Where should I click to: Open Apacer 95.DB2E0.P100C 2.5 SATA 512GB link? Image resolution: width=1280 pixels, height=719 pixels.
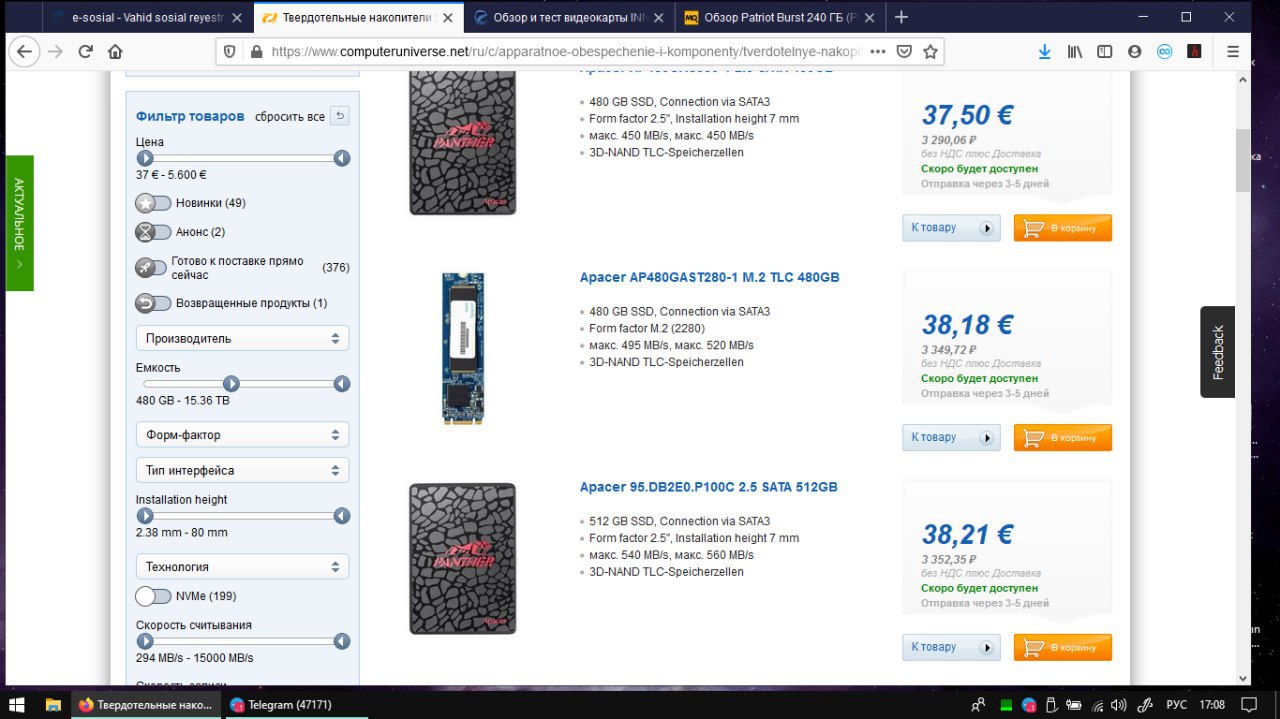(708, 487)
